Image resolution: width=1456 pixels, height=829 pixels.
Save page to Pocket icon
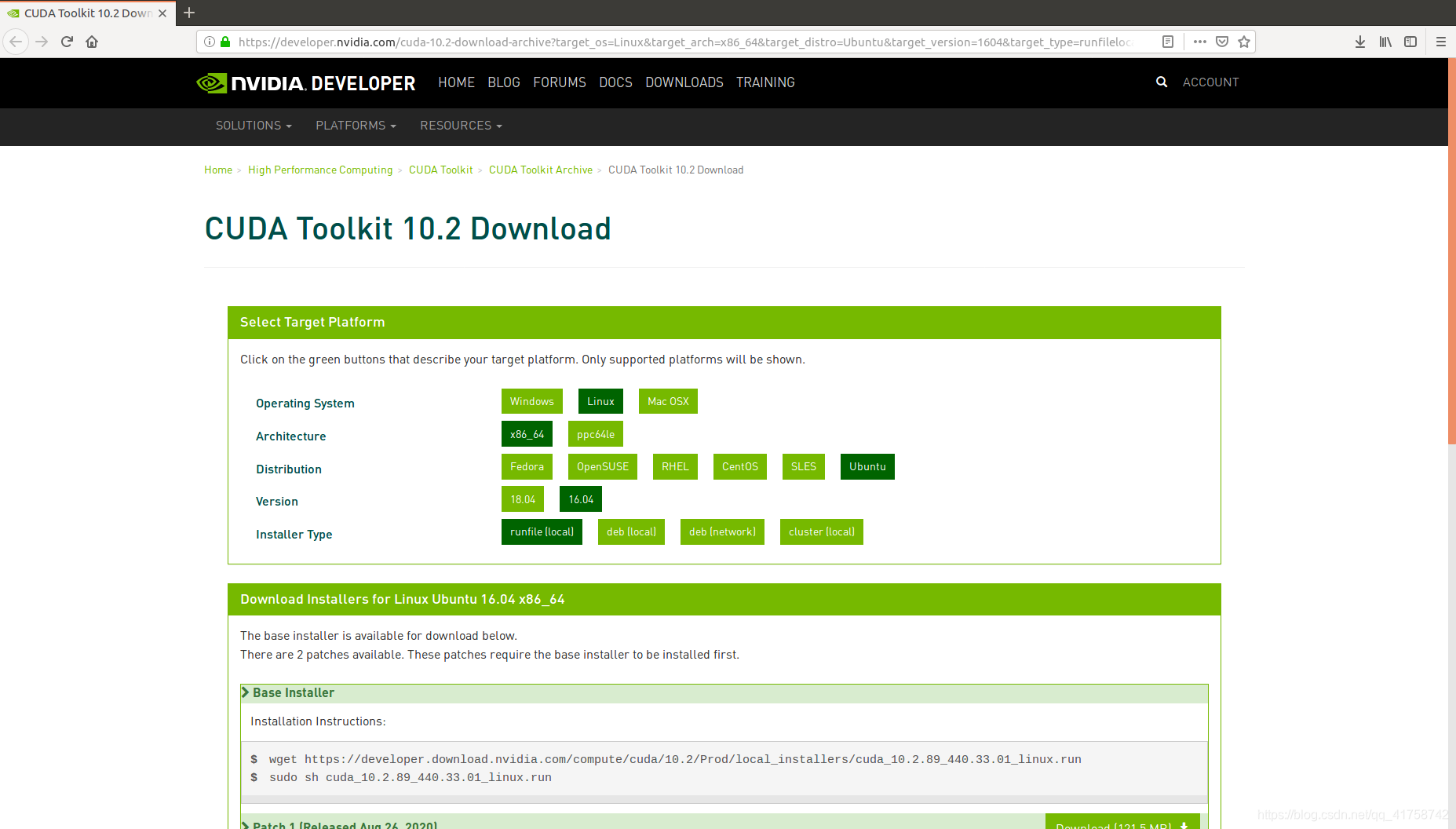pyautogui.click(x=1222, y=42)
